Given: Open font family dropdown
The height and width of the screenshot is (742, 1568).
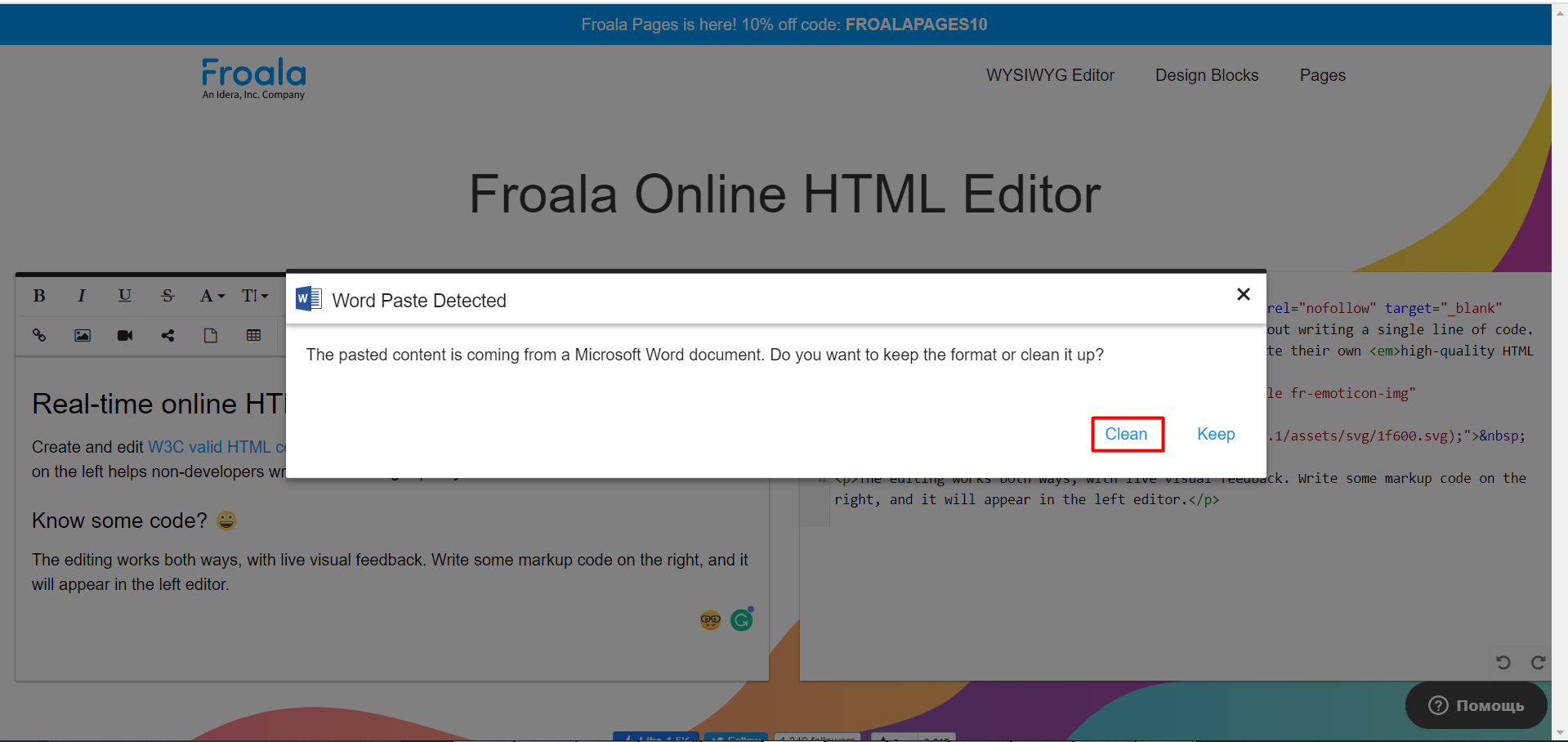Looking at the screenshot, I should [x=212, y=296].
